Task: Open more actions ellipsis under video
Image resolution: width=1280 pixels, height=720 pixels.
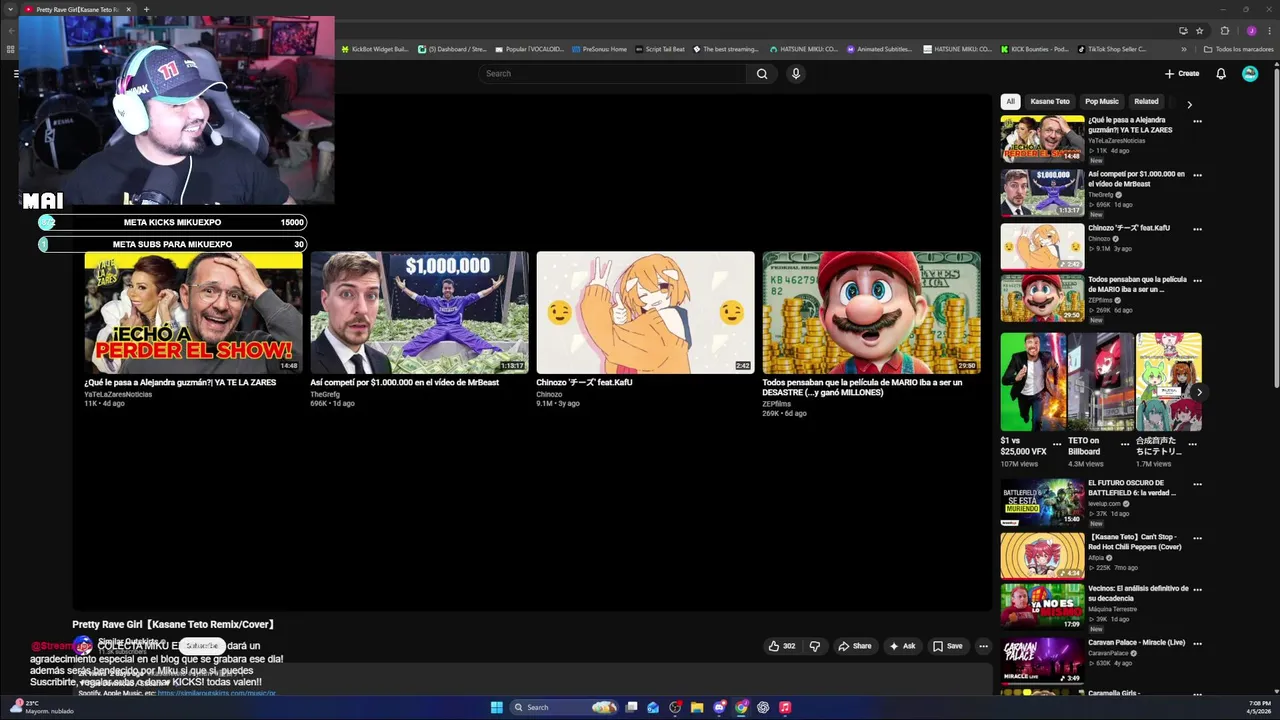Action: [x=983, y=646]
